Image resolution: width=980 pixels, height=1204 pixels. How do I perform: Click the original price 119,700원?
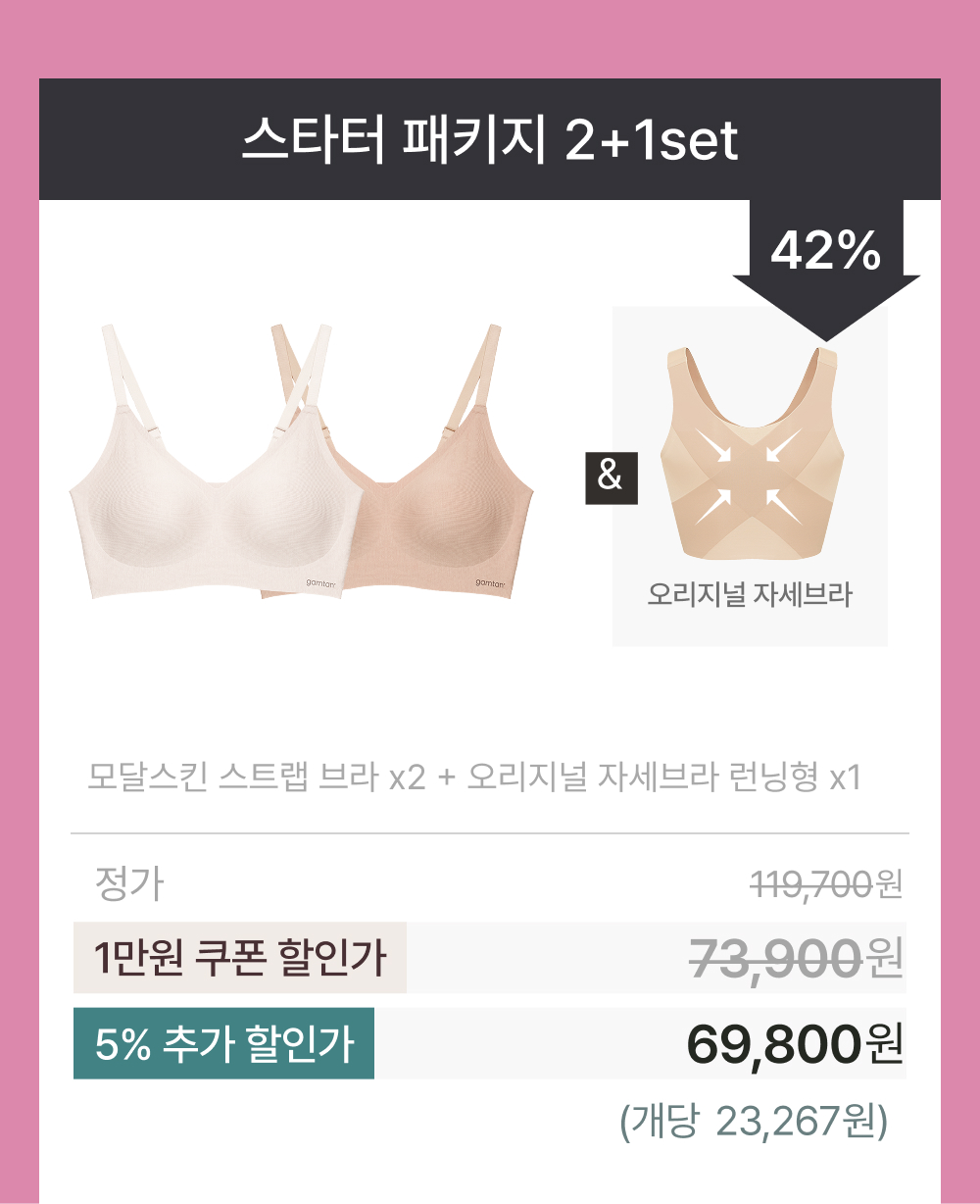point(826,884)
